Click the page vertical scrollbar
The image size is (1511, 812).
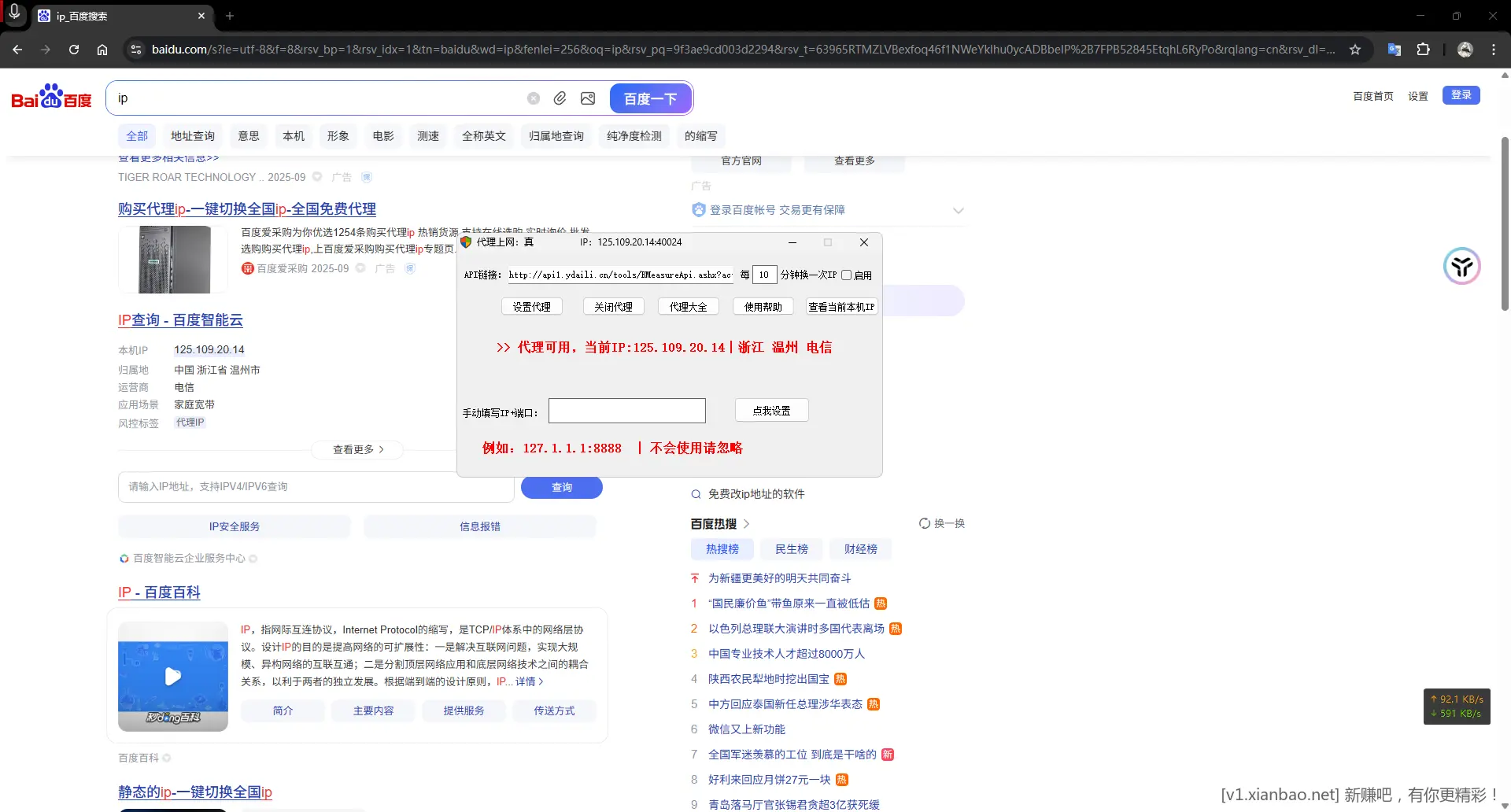pyautogui.click(x=1505, y=224)
